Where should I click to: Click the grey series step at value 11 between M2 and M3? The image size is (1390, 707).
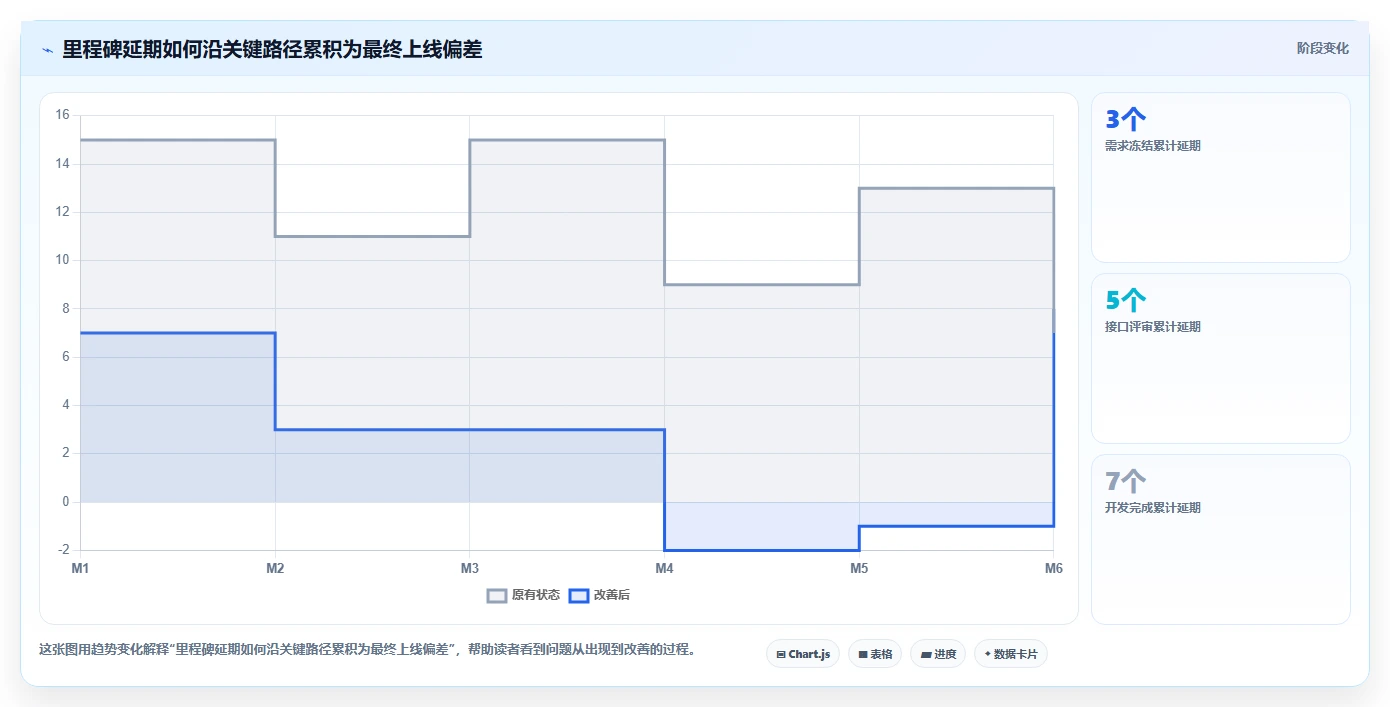pos(372,236)
